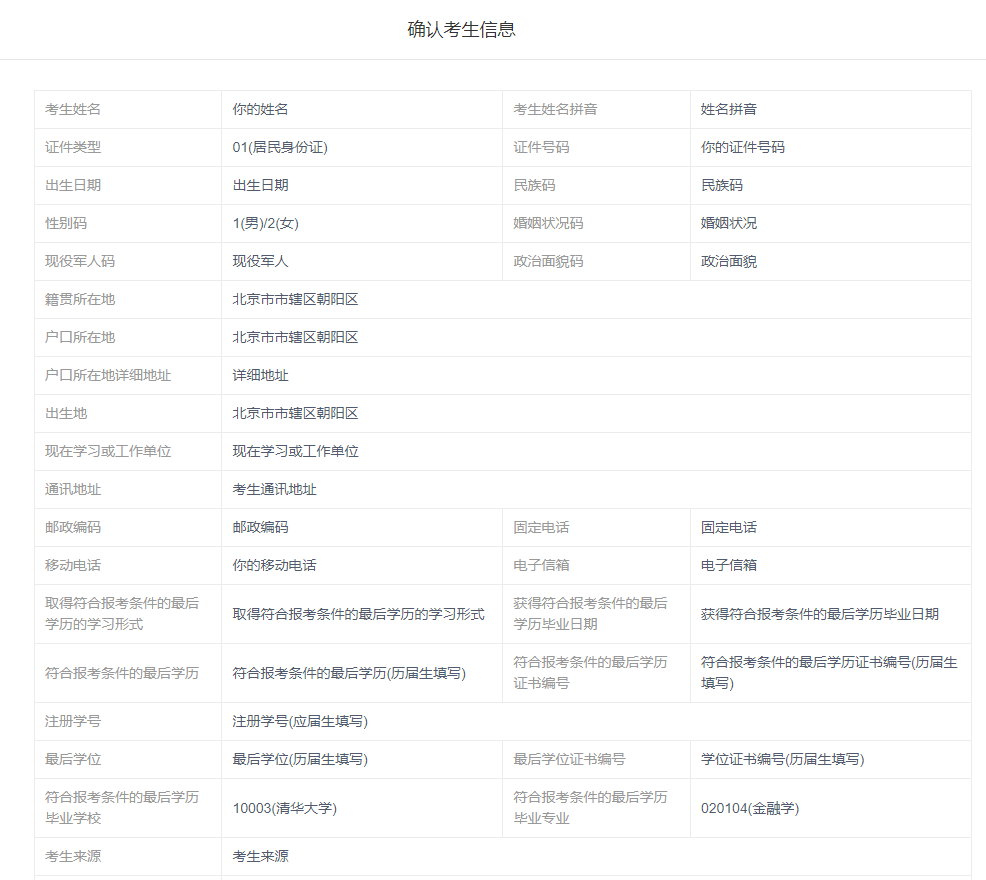Select the value 详细地址
The image size is (986, 880).
coord(260,376)
